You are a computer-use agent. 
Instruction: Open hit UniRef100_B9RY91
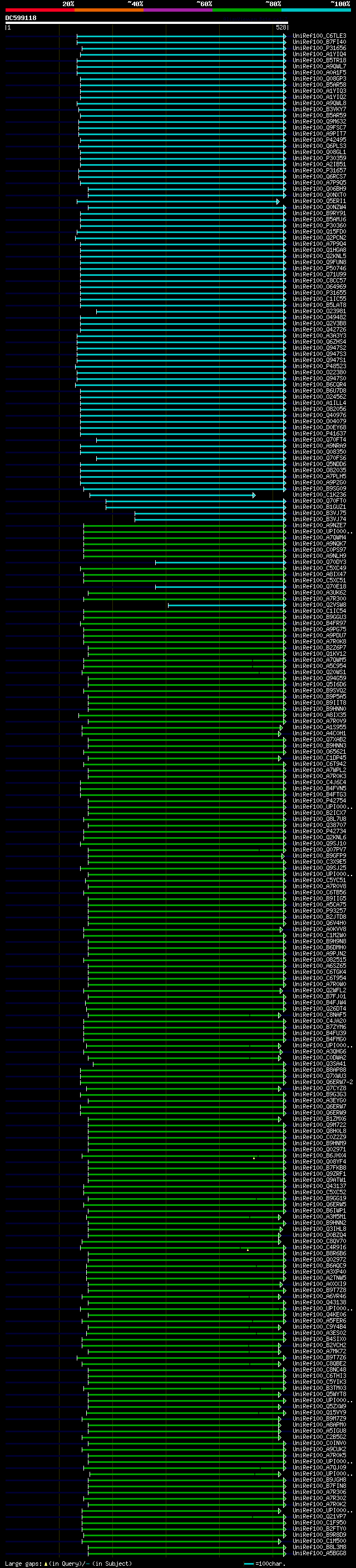coord(319,214)
